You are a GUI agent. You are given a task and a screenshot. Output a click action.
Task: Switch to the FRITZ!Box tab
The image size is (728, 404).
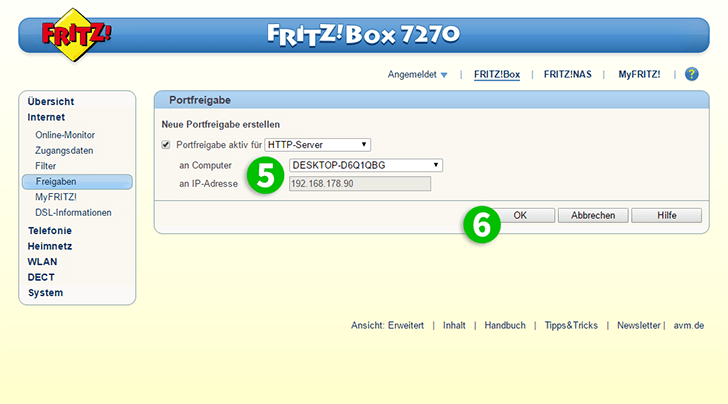point(497,75)
